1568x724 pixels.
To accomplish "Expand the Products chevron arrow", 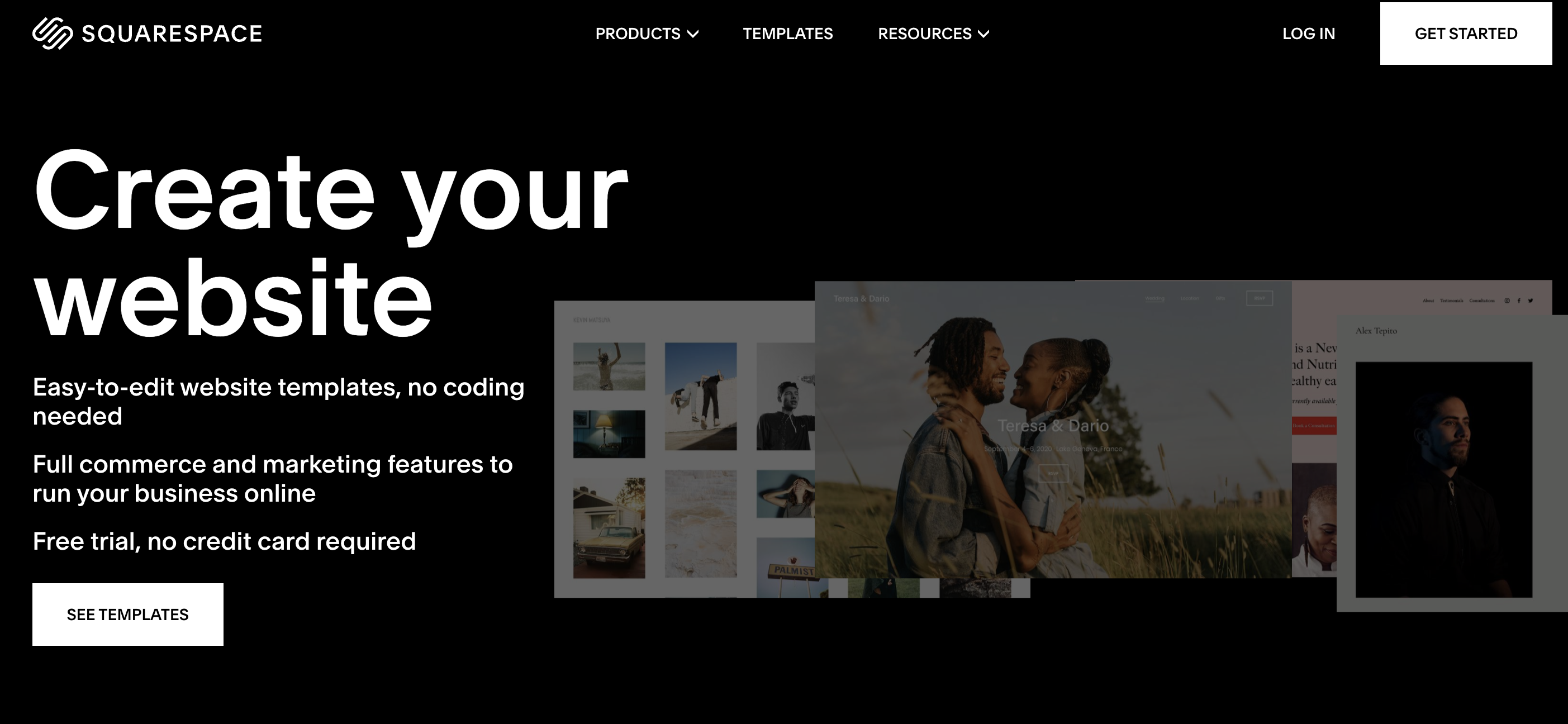I will tap(693, 34).
